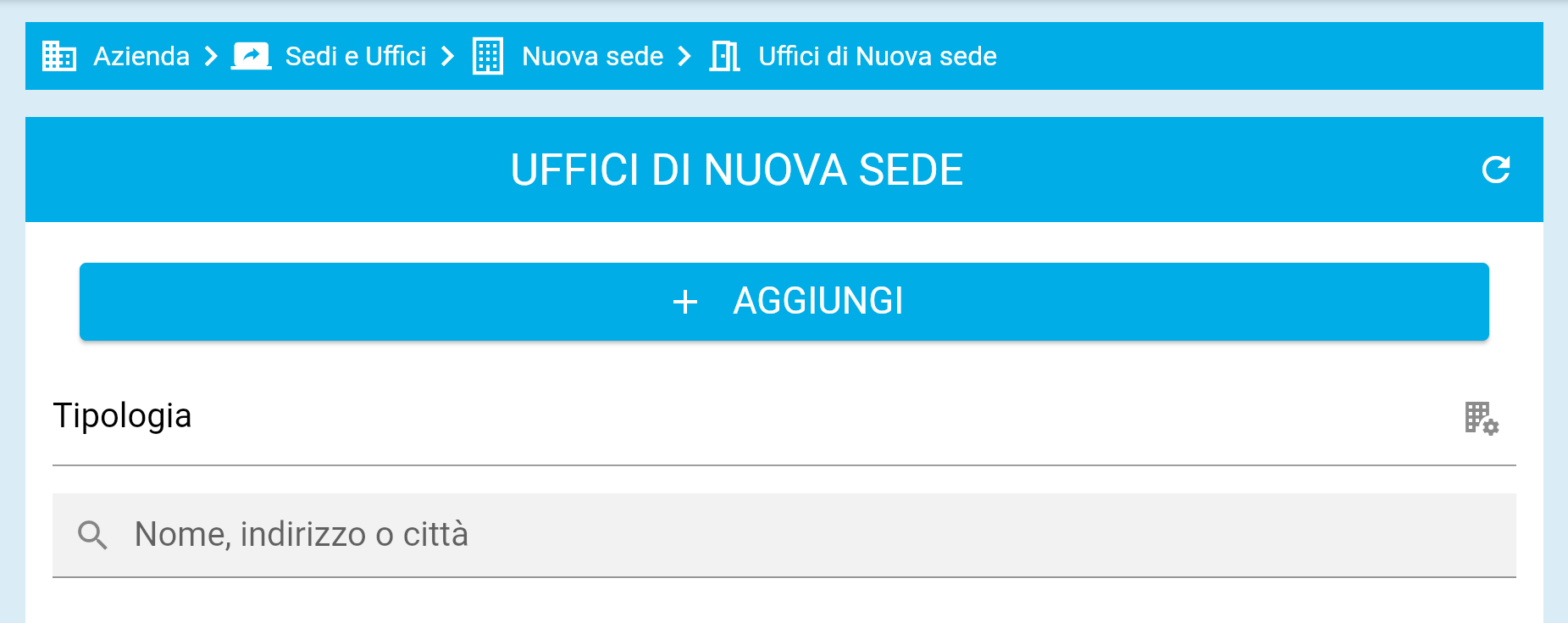The height and width of the screenshot is (623, 1568).
Task: Refresh the Uffici di Nuova sede list
Action: [x=1496, y=170]
